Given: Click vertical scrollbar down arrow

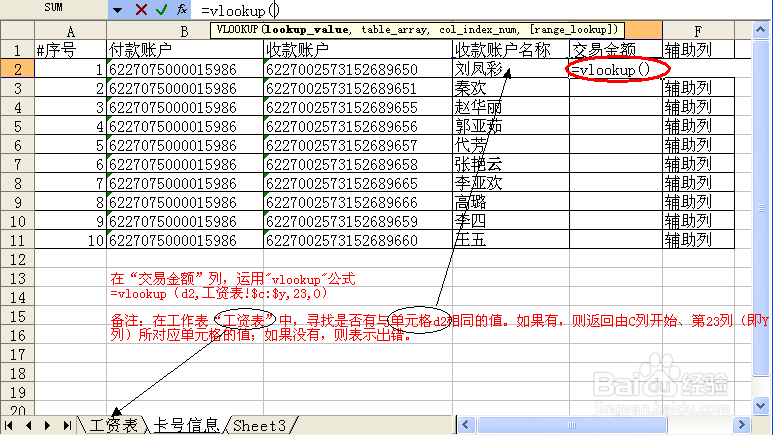Looking at the screenshot, I should click(x=761, y=406).
